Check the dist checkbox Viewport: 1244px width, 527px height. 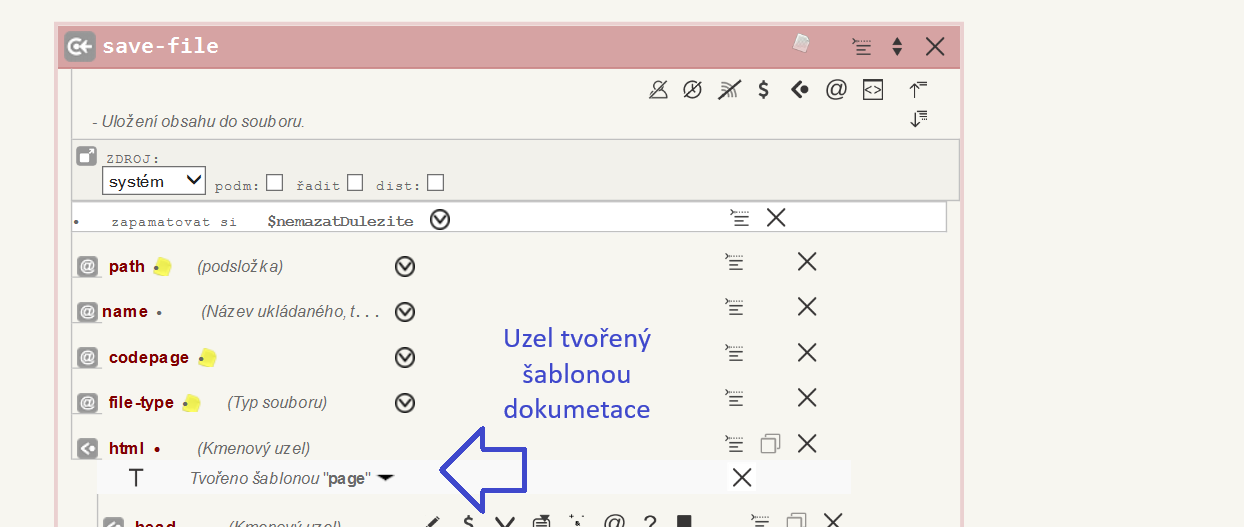(x=435, y=183)
